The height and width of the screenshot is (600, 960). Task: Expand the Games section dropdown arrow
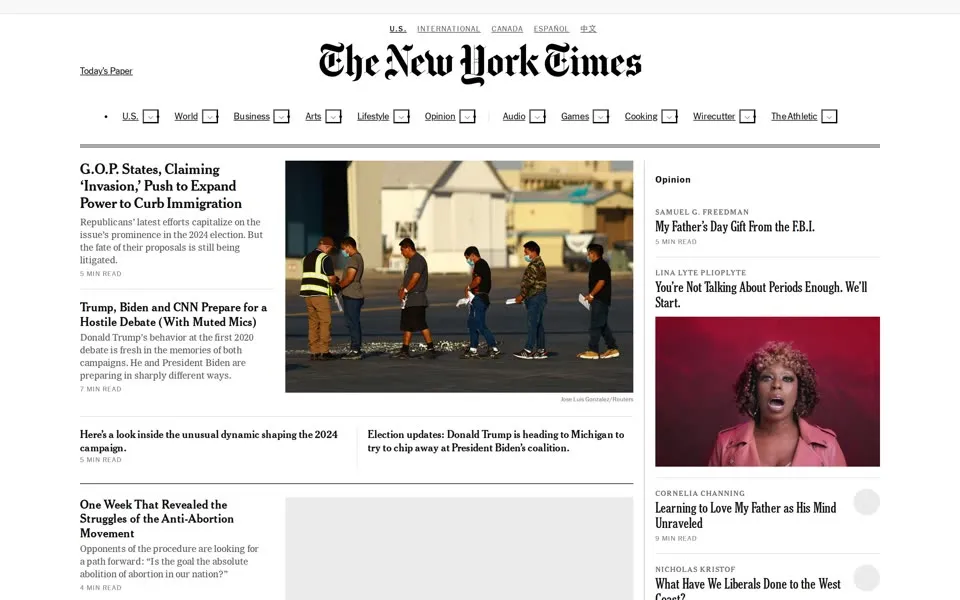click(x=601, y=116)
